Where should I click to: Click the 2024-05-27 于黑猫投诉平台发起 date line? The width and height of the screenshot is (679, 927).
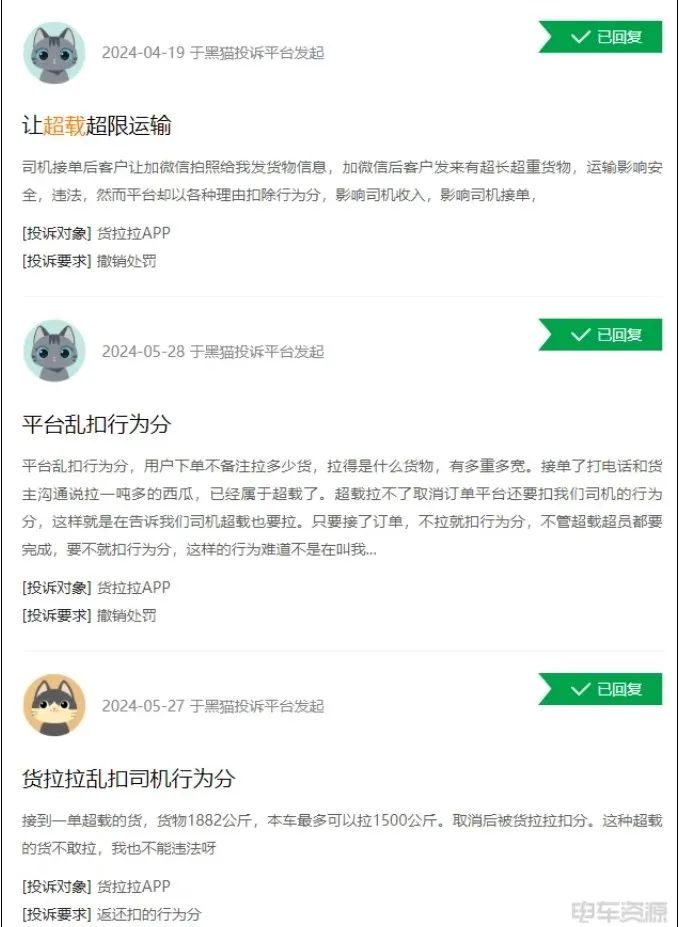click(213, 705)
